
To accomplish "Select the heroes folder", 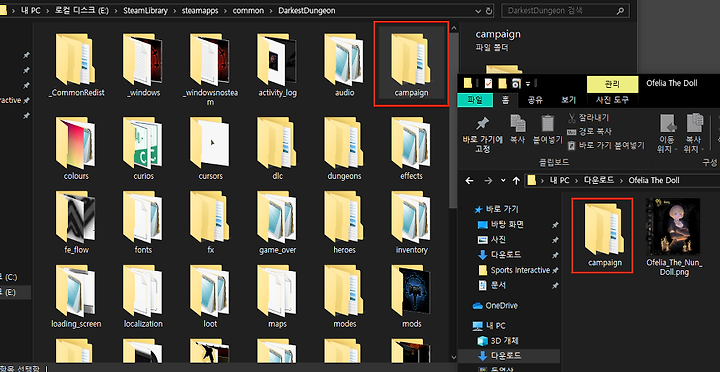I will click(x=344, y=222).
